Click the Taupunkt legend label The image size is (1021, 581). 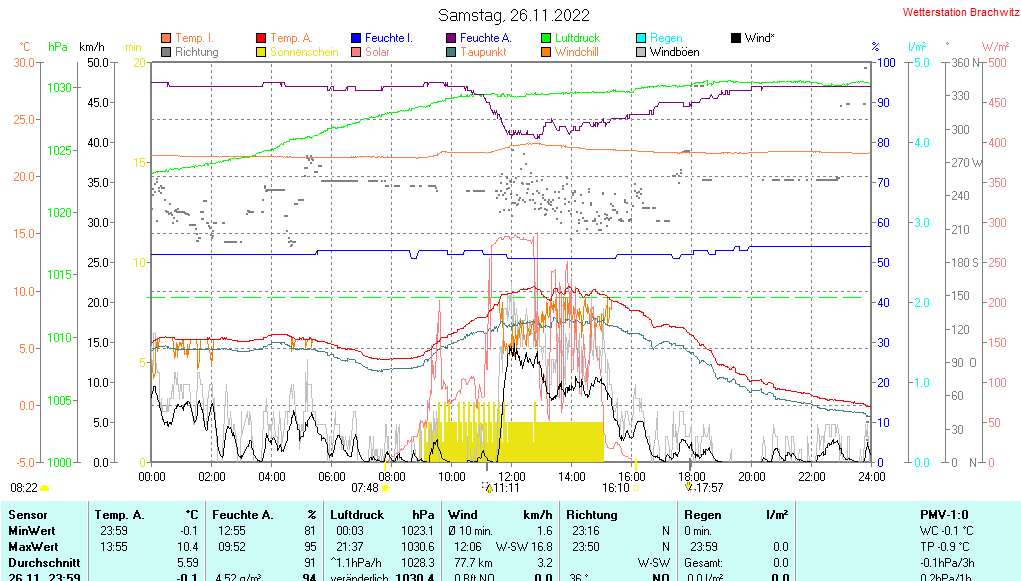[483, 52]
